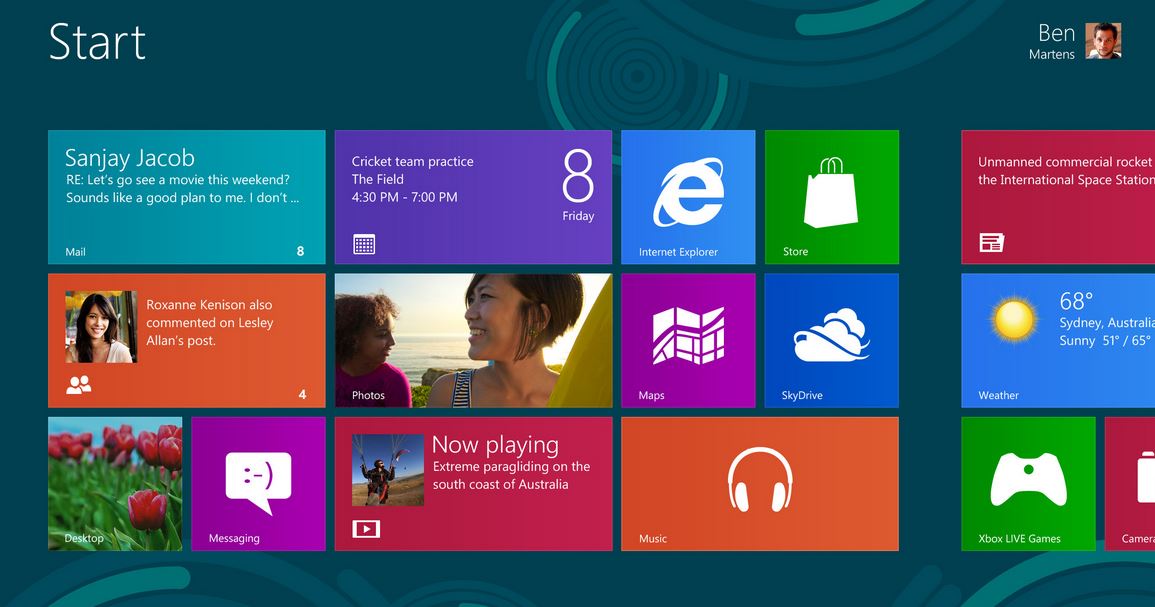Click the "Cricket team practice" event title
The height and width of the screenshot is (607, 1155).
(x=412, y=161)
